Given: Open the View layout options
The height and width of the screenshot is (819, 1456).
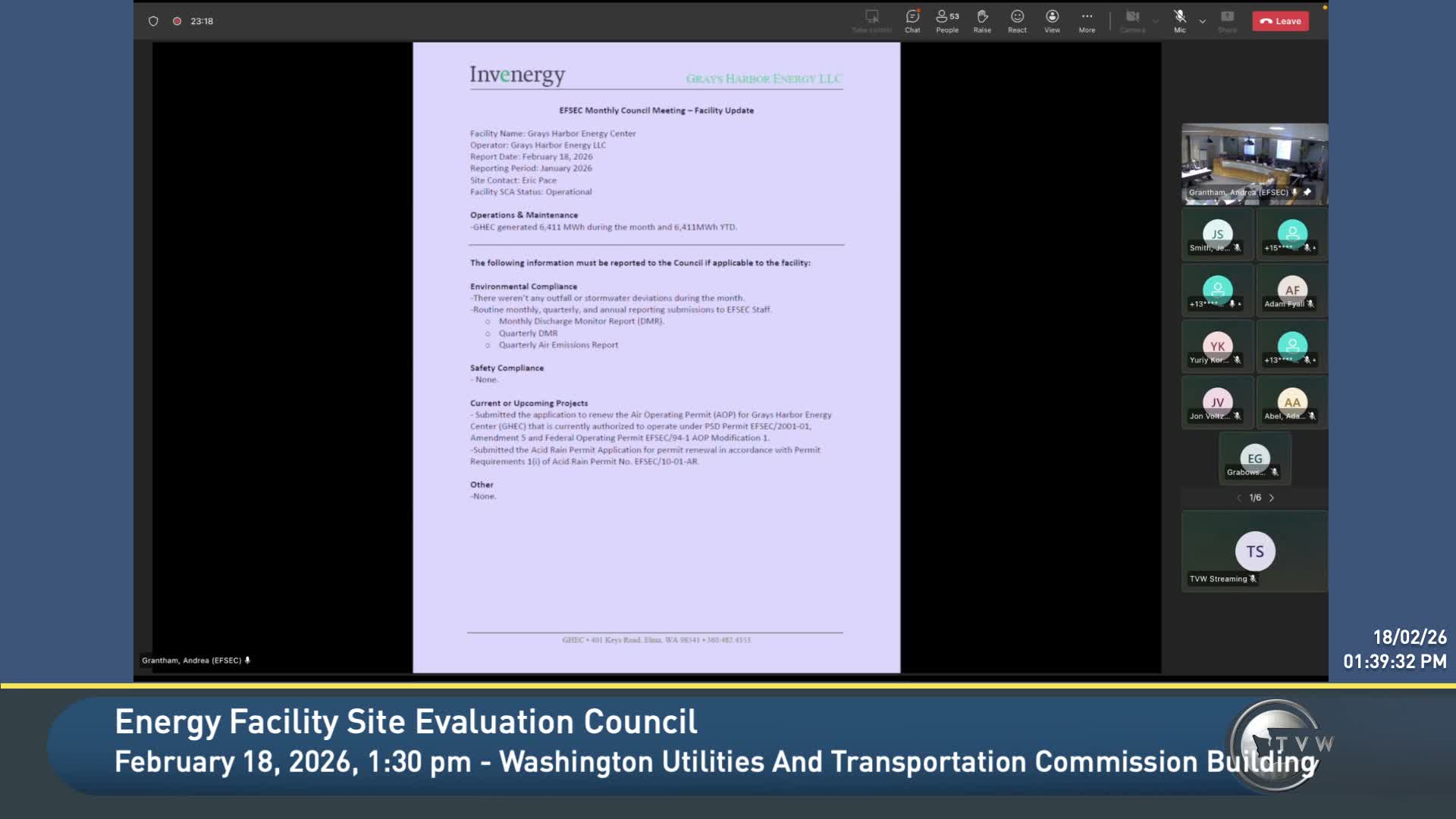Looking at the screenshot, I should click(x=1052, y=20).
